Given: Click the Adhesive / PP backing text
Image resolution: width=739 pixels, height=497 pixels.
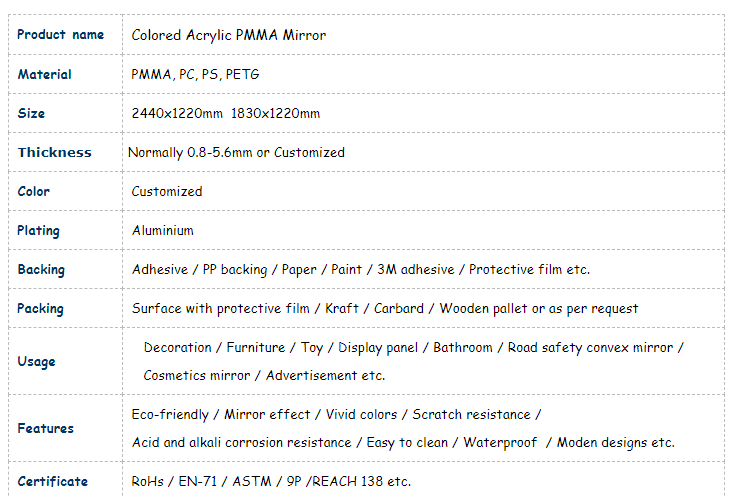Looking at the screenshot, I should point(199,269).
